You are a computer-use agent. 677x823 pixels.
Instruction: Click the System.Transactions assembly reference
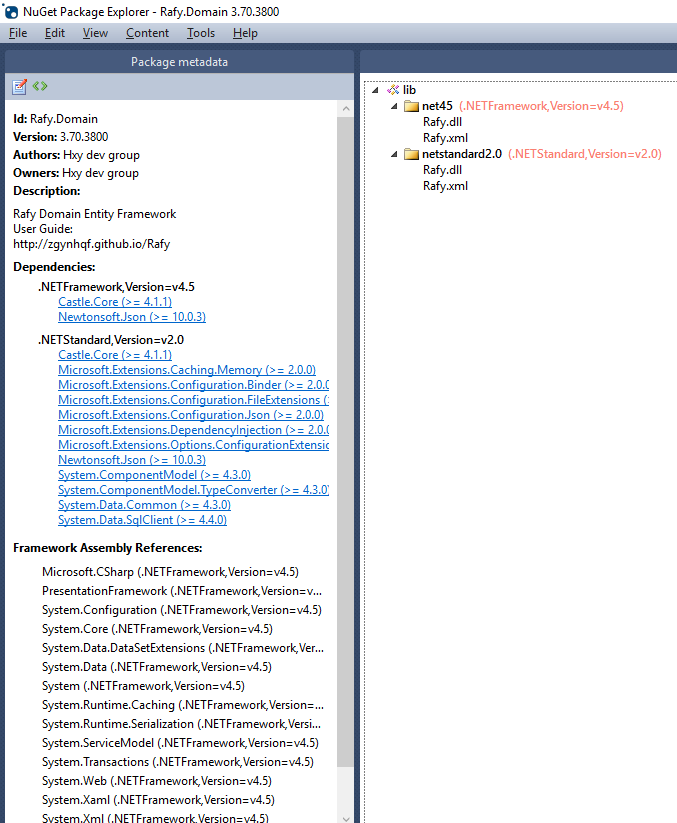tap(178, 762)
